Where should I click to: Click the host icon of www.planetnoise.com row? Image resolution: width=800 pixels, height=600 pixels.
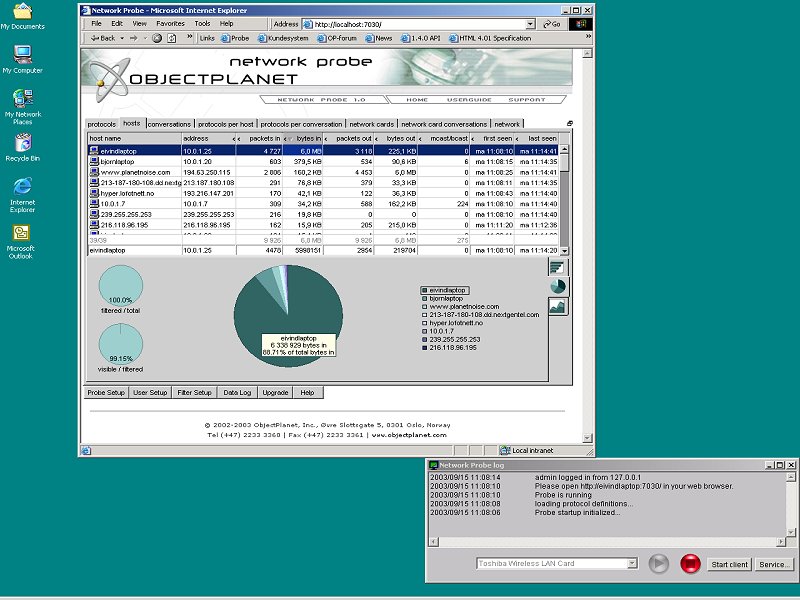94,172
